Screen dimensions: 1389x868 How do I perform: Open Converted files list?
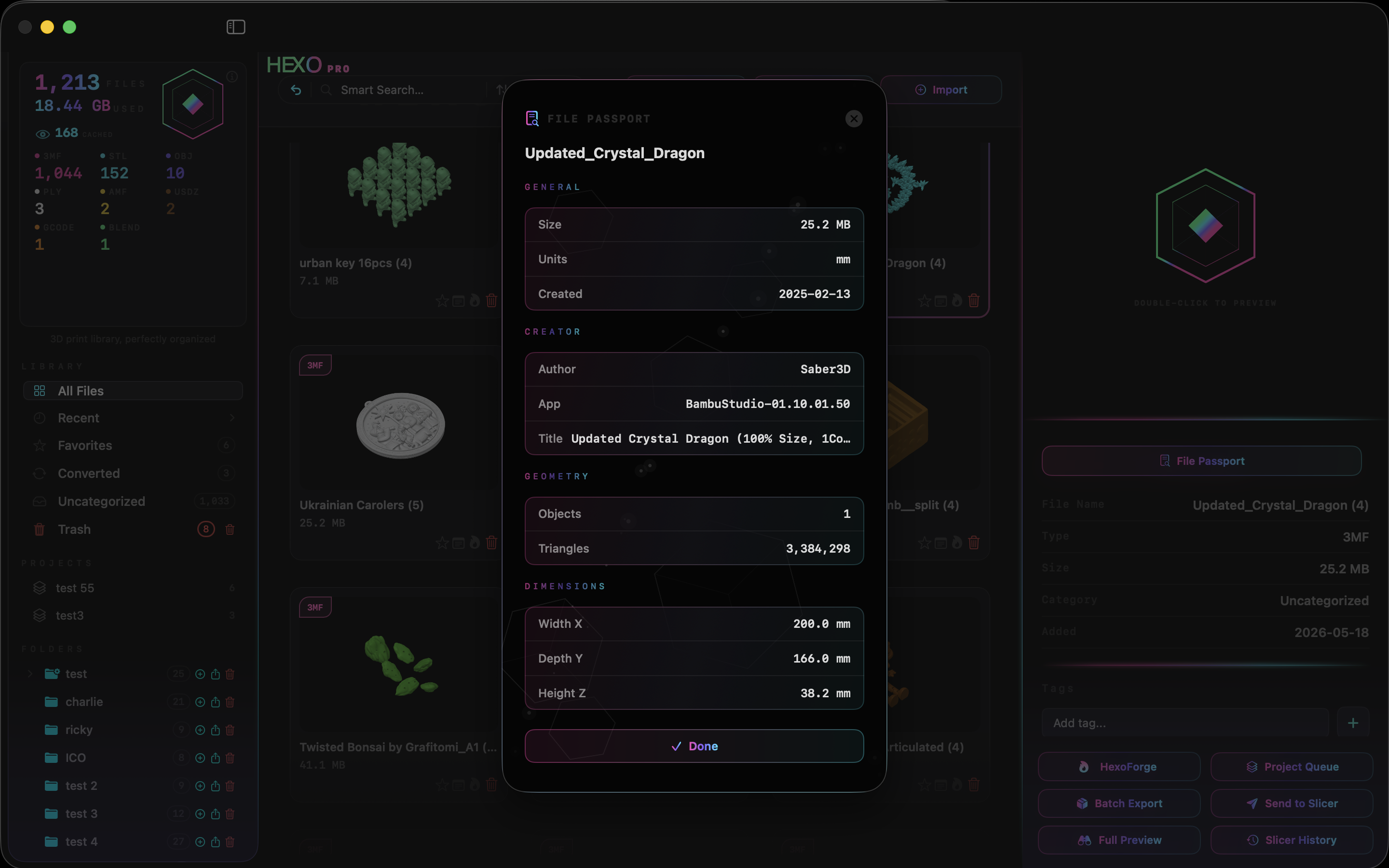[x=133, y=473]
